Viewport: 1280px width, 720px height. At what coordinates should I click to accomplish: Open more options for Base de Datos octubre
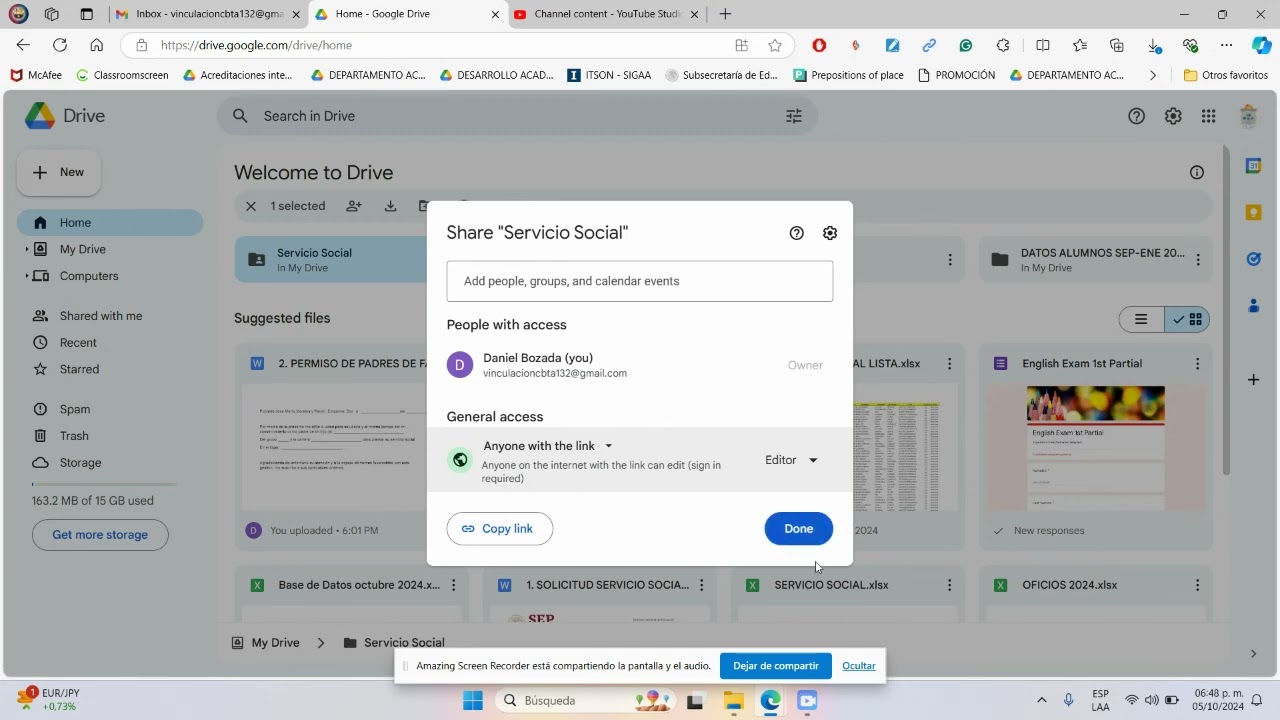click(454, 585)
